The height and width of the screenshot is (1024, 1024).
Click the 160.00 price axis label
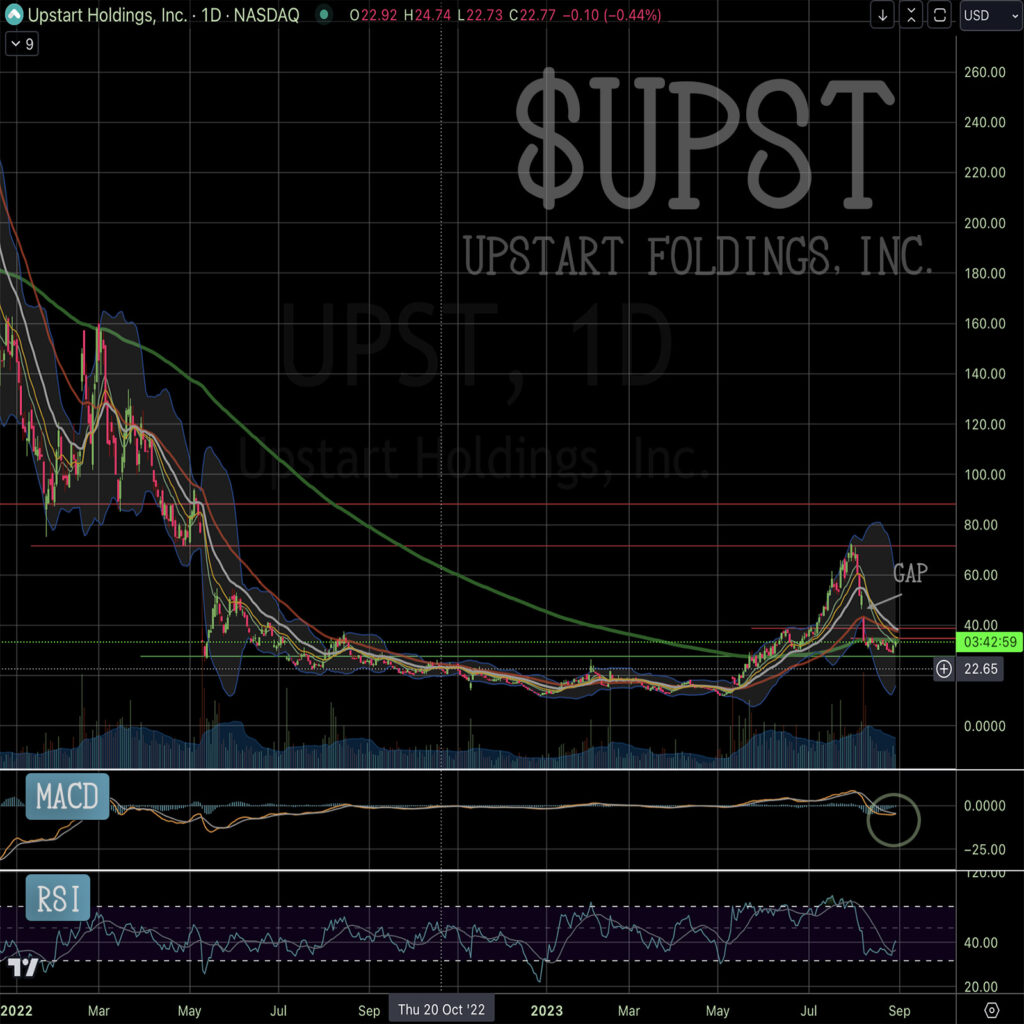click(985, 324)
